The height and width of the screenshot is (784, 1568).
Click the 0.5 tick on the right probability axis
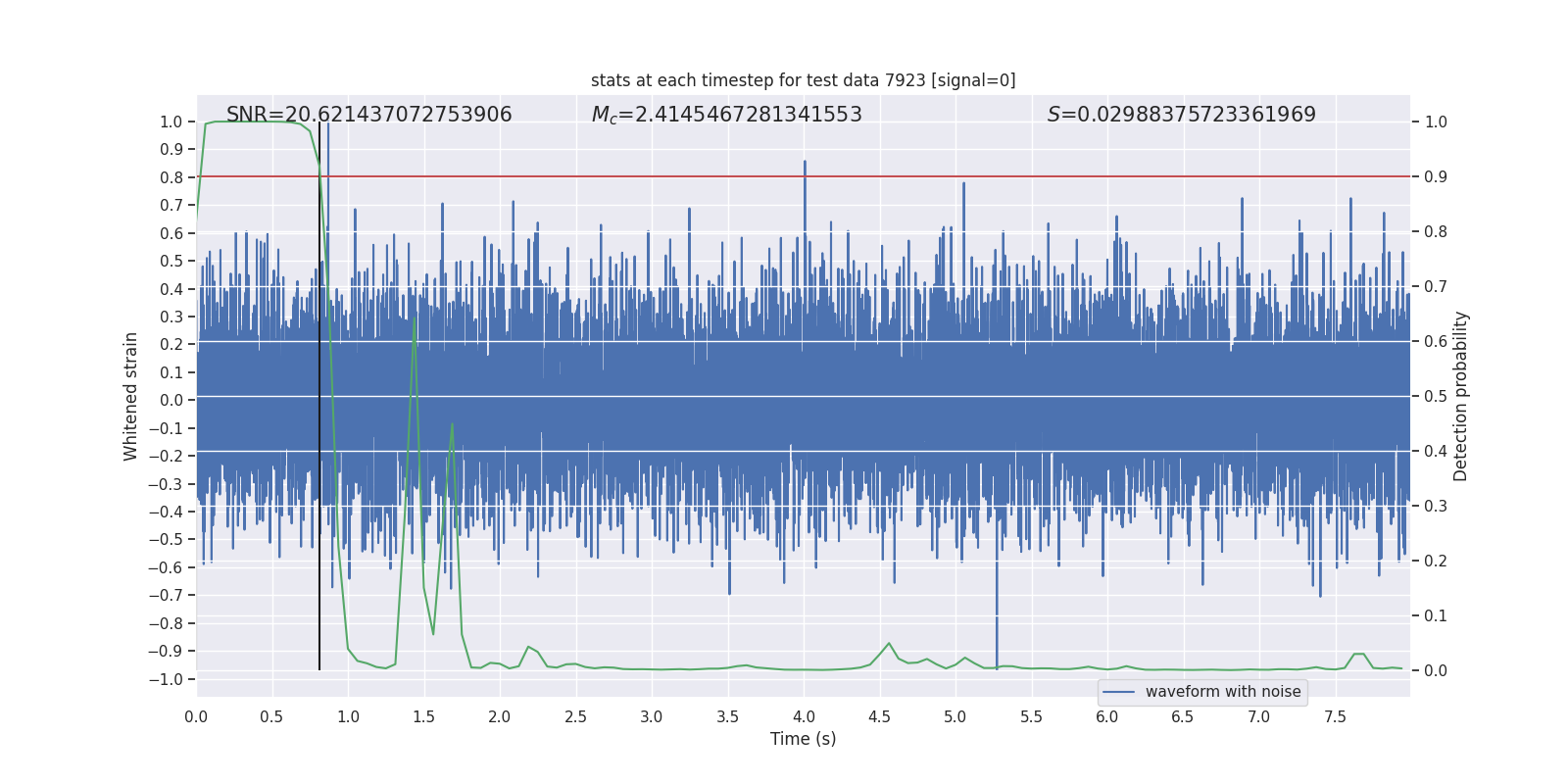[1436, 397]
